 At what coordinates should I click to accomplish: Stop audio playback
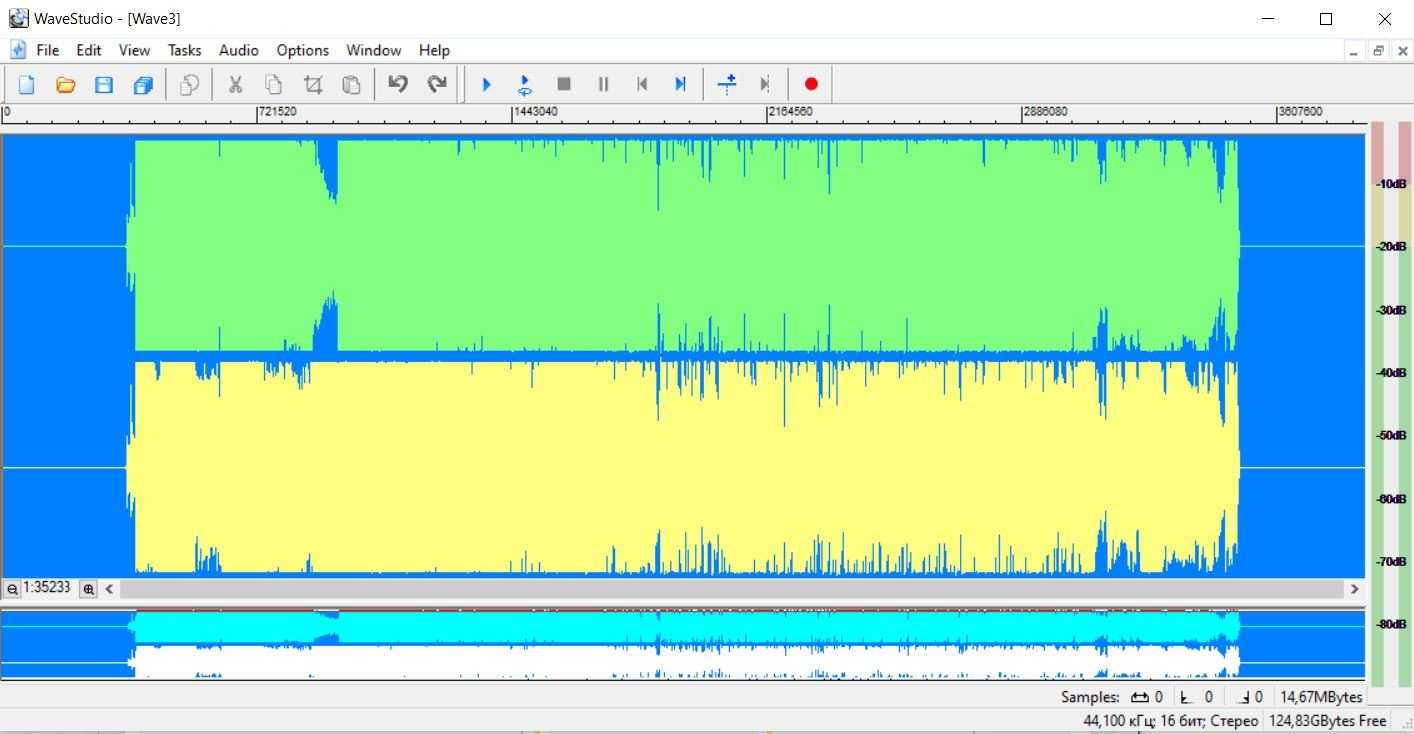pyautogui.click(x=564, y=85)
